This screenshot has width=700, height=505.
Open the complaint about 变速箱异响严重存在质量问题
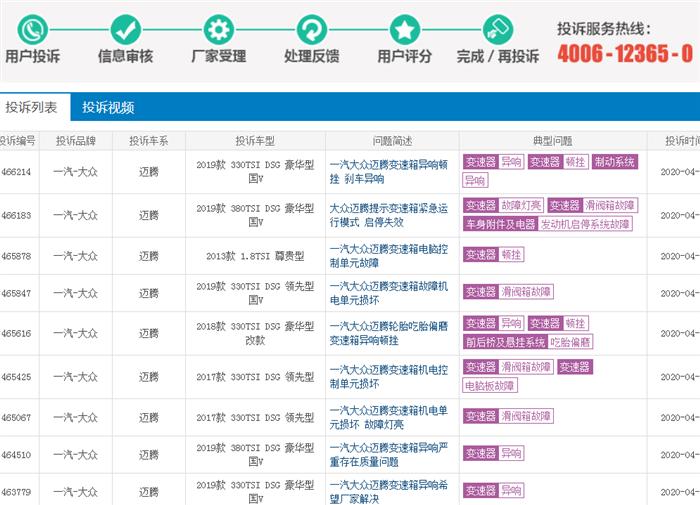coord(387,453)
